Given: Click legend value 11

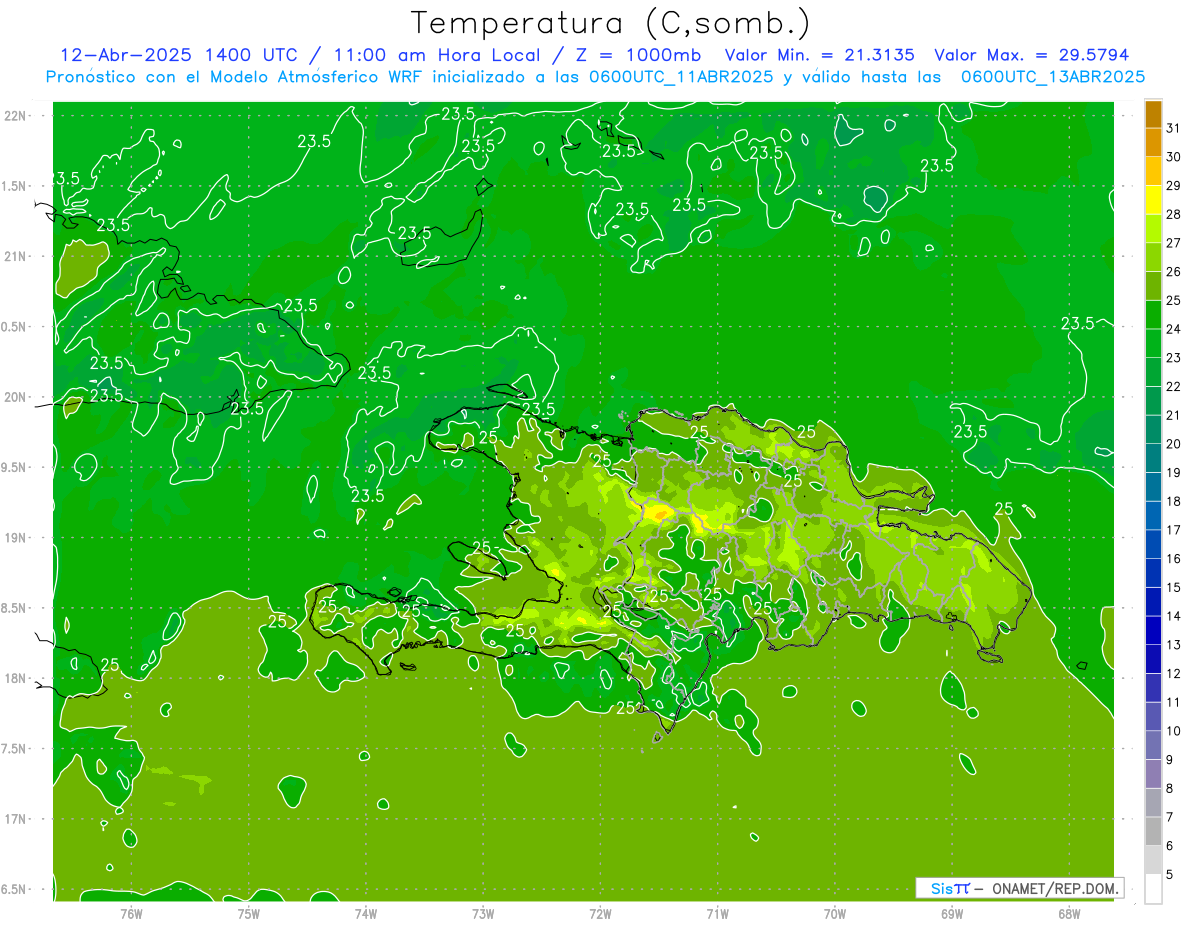Looking at the screenshot, I should pos(1174,702).
